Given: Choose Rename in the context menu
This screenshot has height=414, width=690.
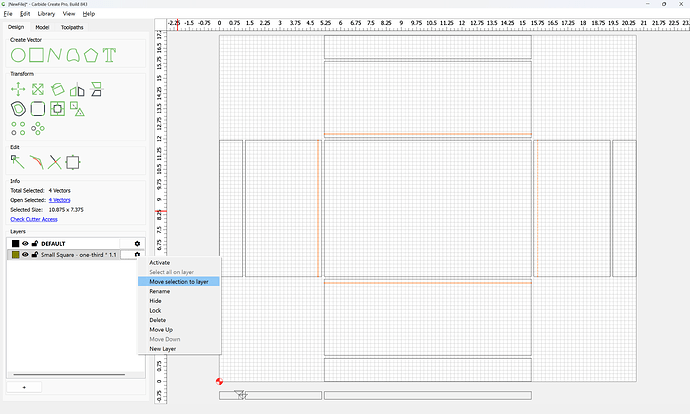Looking at the screenshot, I should (179, 291).
